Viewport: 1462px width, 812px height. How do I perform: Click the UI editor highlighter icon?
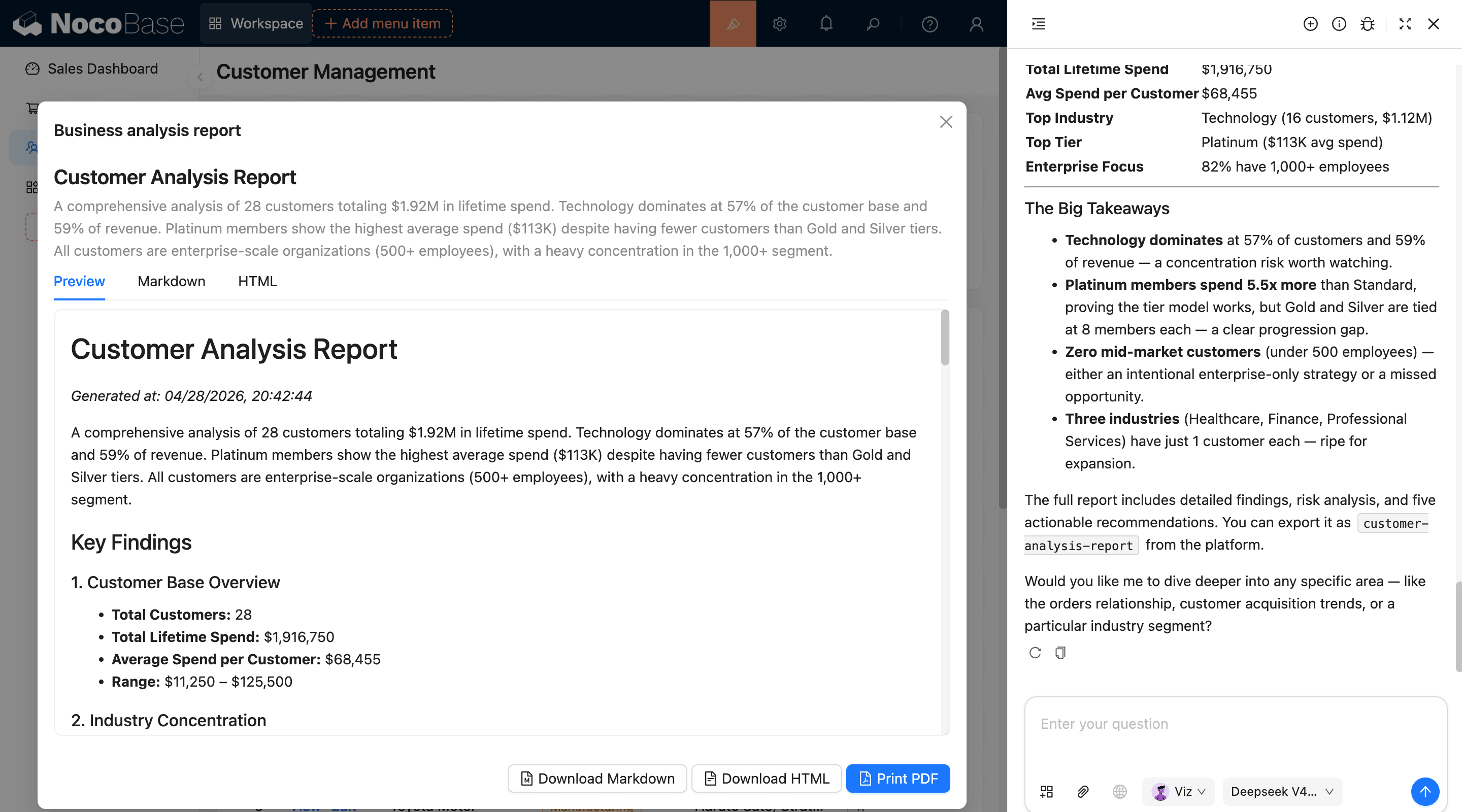(733, 24)
